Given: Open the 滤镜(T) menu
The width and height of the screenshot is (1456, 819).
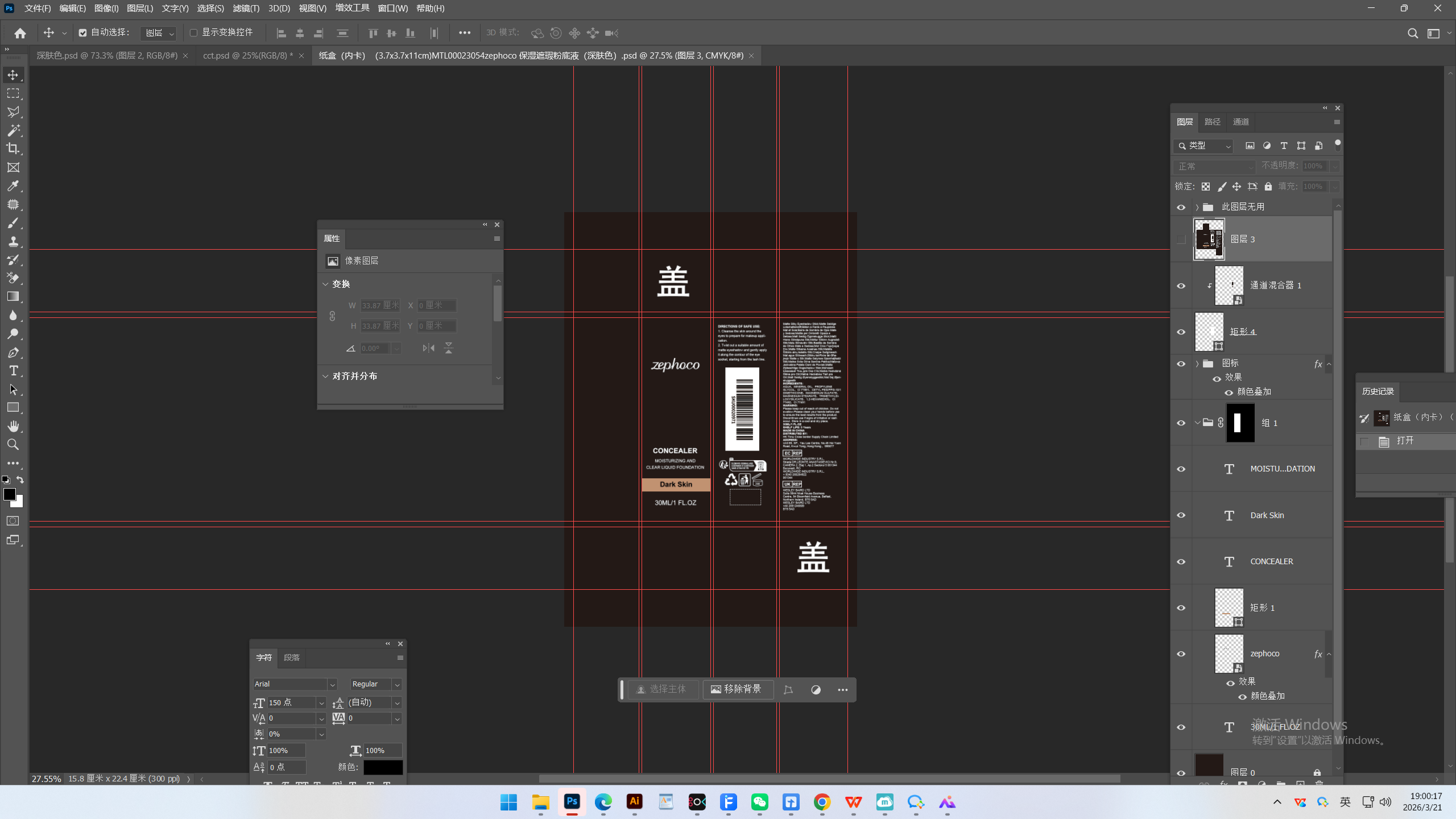Looking at the screenshot, I should pyautogui.click(x=246, y=9).
